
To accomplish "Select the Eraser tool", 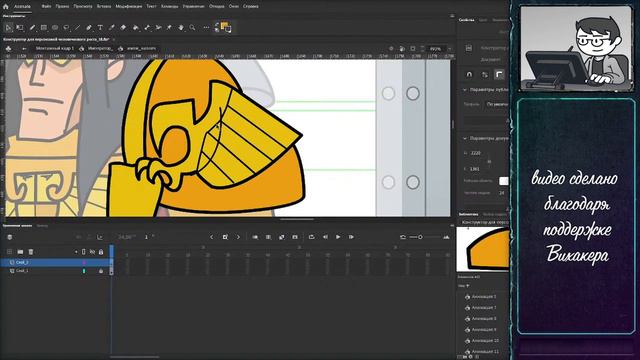I will click(123, 27).
